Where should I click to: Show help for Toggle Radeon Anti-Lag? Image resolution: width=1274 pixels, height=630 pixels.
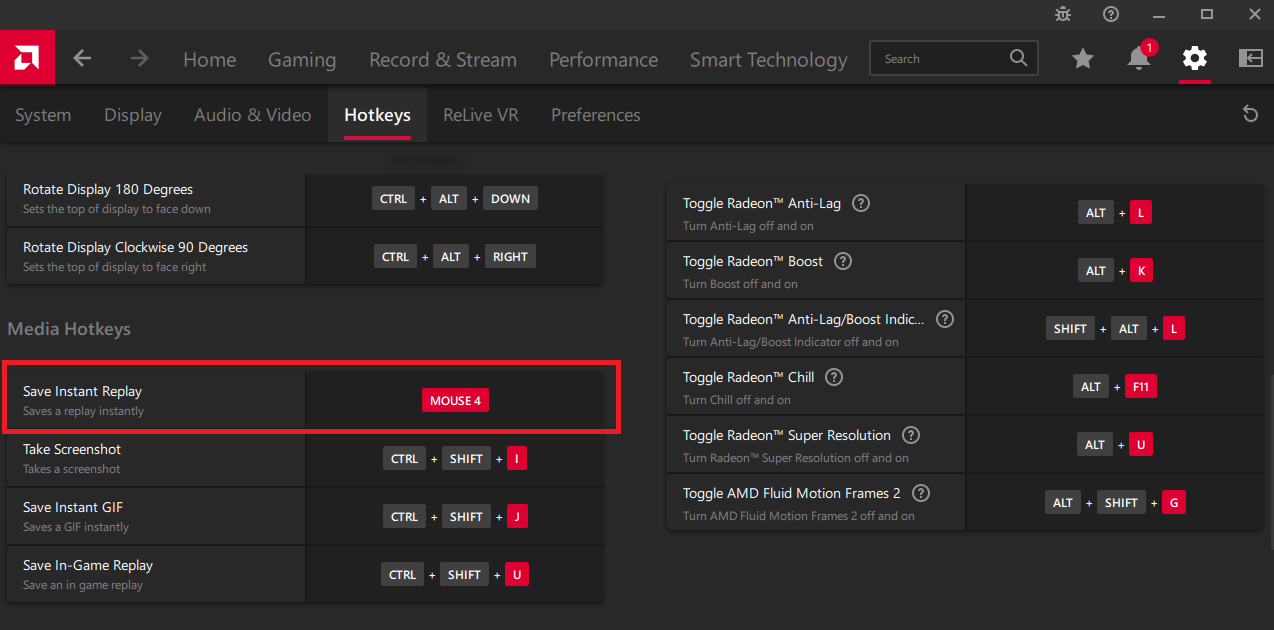[861, 203]
